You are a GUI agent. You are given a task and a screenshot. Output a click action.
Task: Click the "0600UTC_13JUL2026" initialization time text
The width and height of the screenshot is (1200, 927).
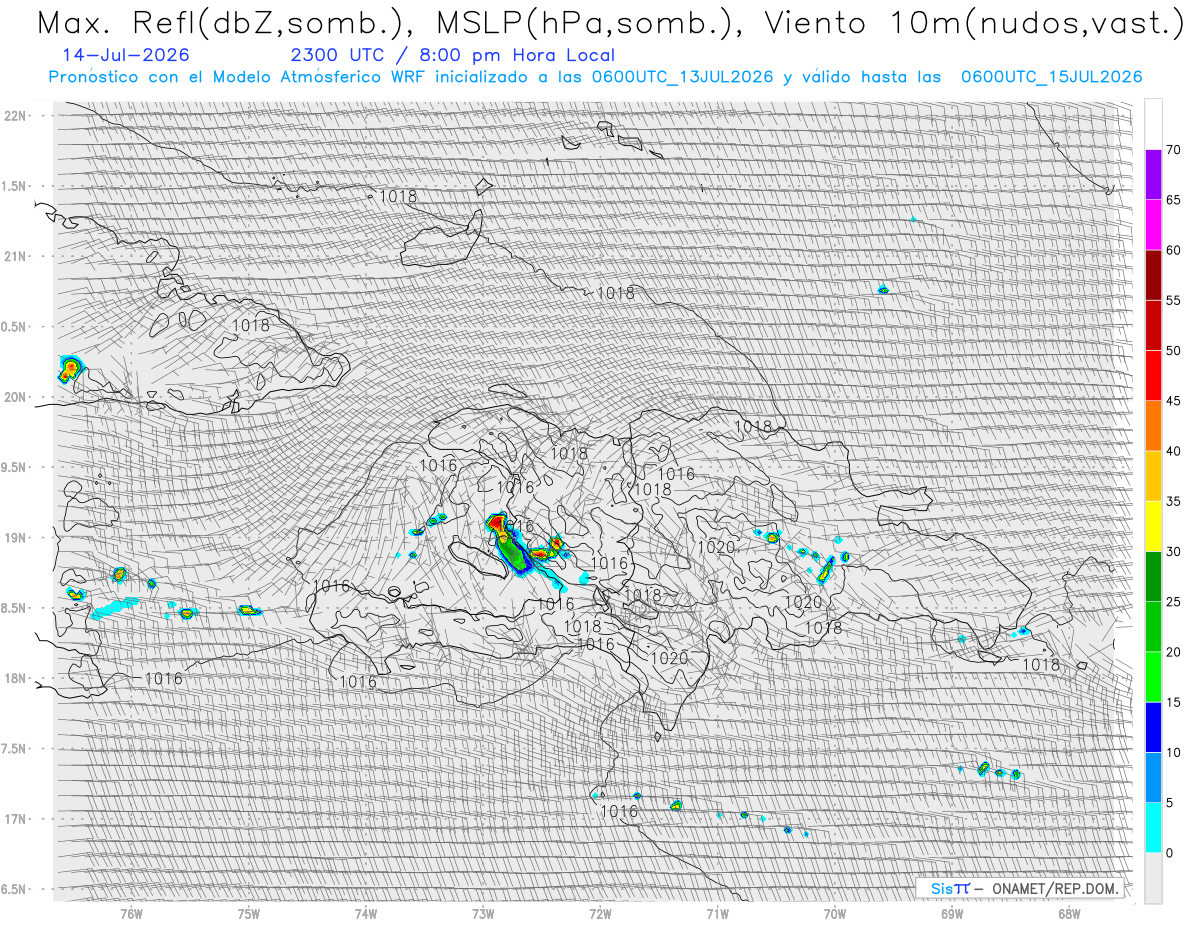click(x=682, y=77)
